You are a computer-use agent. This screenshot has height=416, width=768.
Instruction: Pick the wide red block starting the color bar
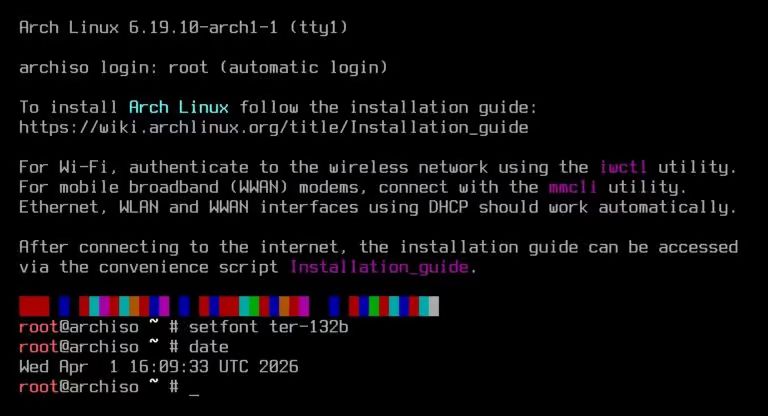34,306
